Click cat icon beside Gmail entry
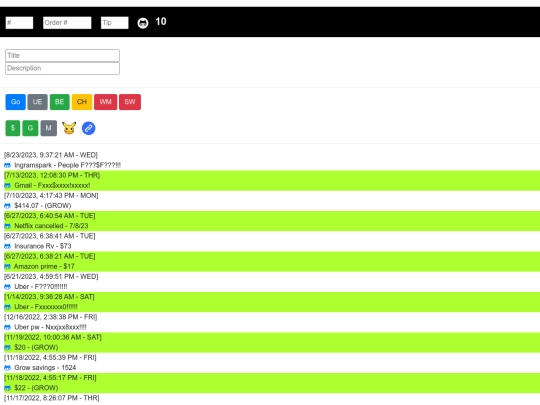The image size is (540, 405). coord(7,186)
